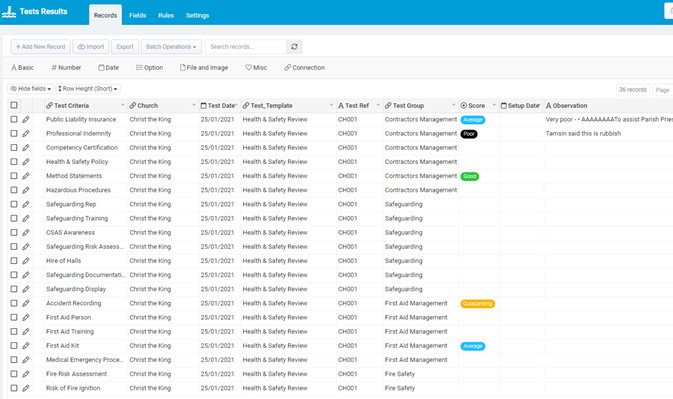Edit the Professional Indemnity record pencil

click(x=26, y=133)
